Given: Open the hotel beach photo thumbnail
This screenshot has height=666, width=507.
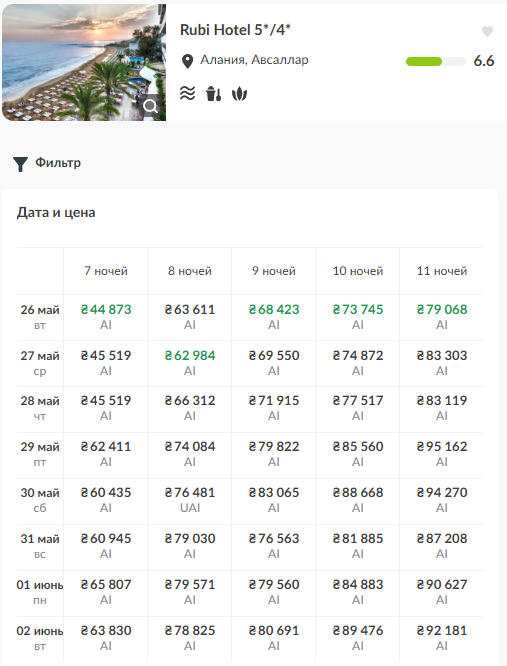Looking at the screenshot, I should (84, 62).
